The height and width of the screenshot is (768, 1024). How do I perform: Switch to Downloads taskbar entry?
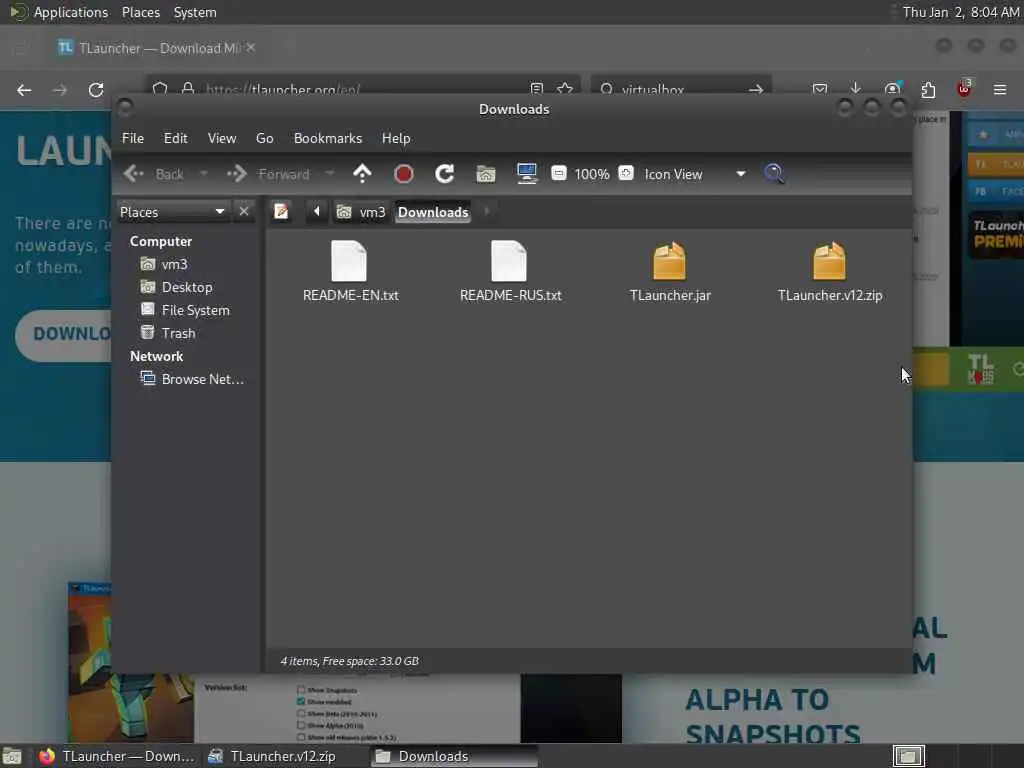[x=455, y=756]
